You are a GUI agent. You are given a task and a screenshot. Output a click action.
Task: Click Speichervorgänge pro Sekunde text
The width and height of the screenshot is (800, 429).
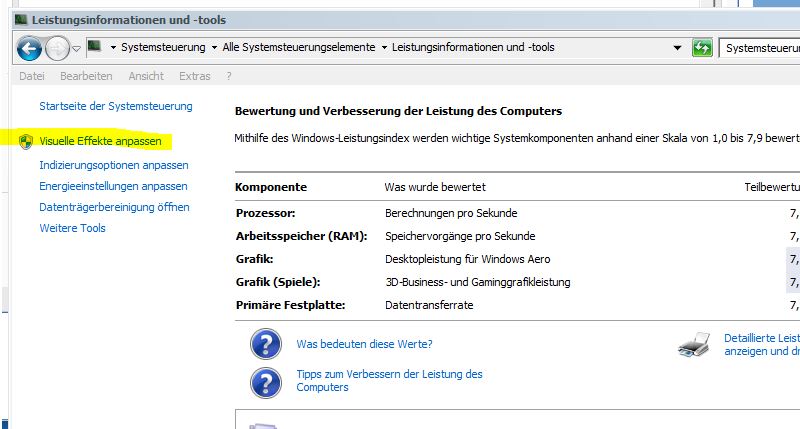pos(460,236)
